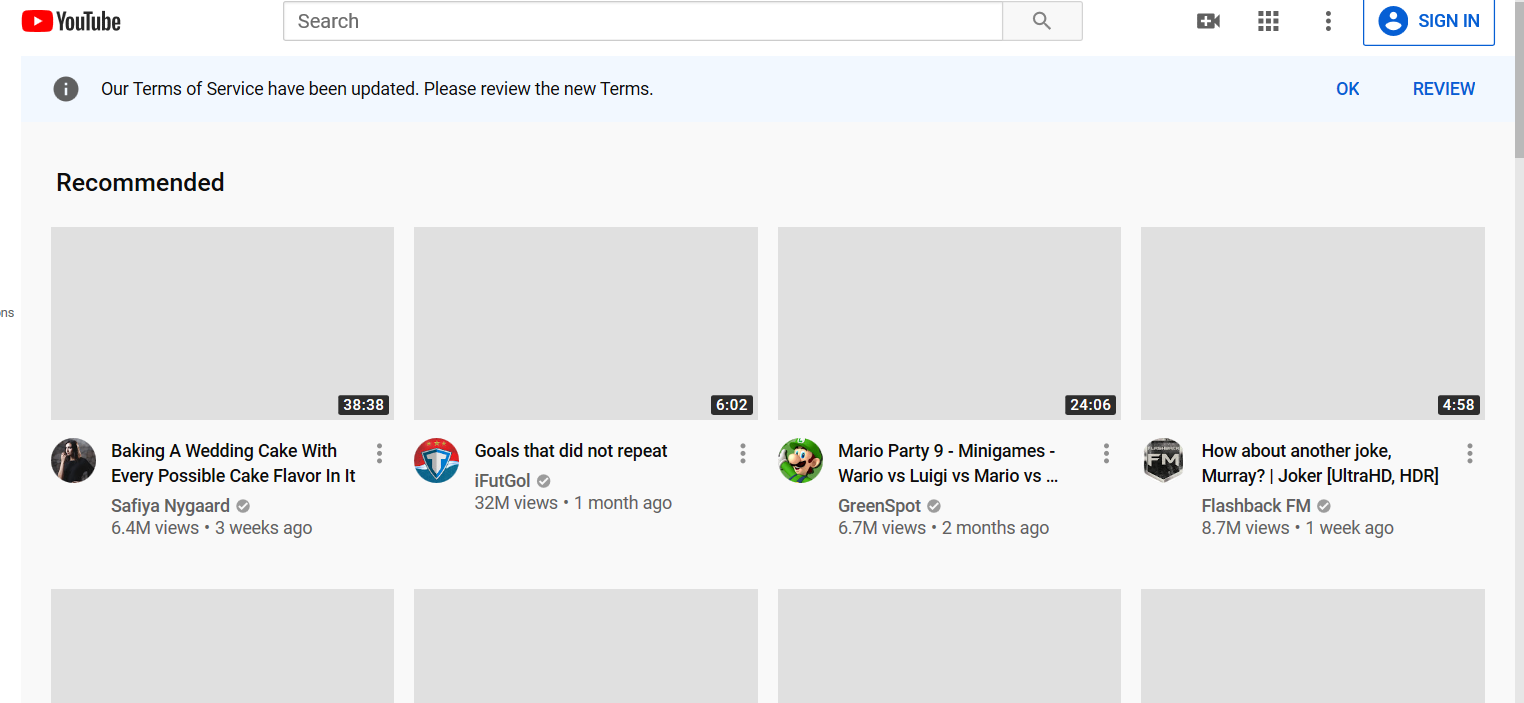This screenshot has height=703, width=1524.
Task: Open options menu for Mario Party 9 video
Action: coord(1106,454)
